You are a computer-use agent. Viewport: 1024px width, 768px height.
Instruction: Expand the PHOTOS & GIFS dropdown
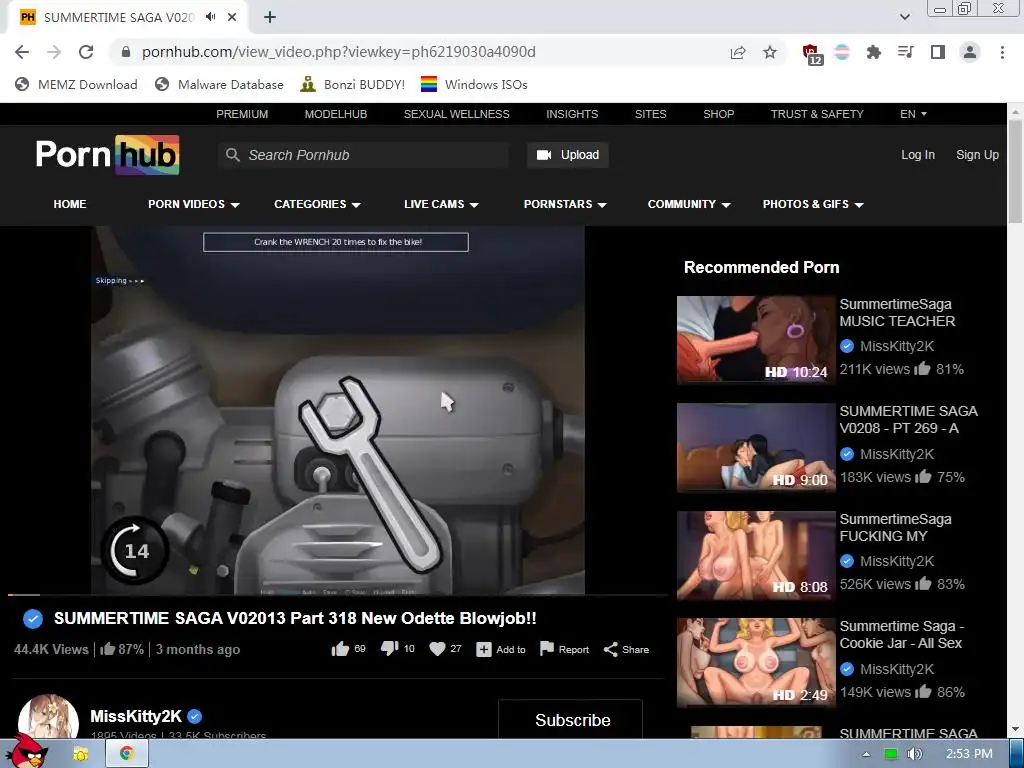(813, 204)
